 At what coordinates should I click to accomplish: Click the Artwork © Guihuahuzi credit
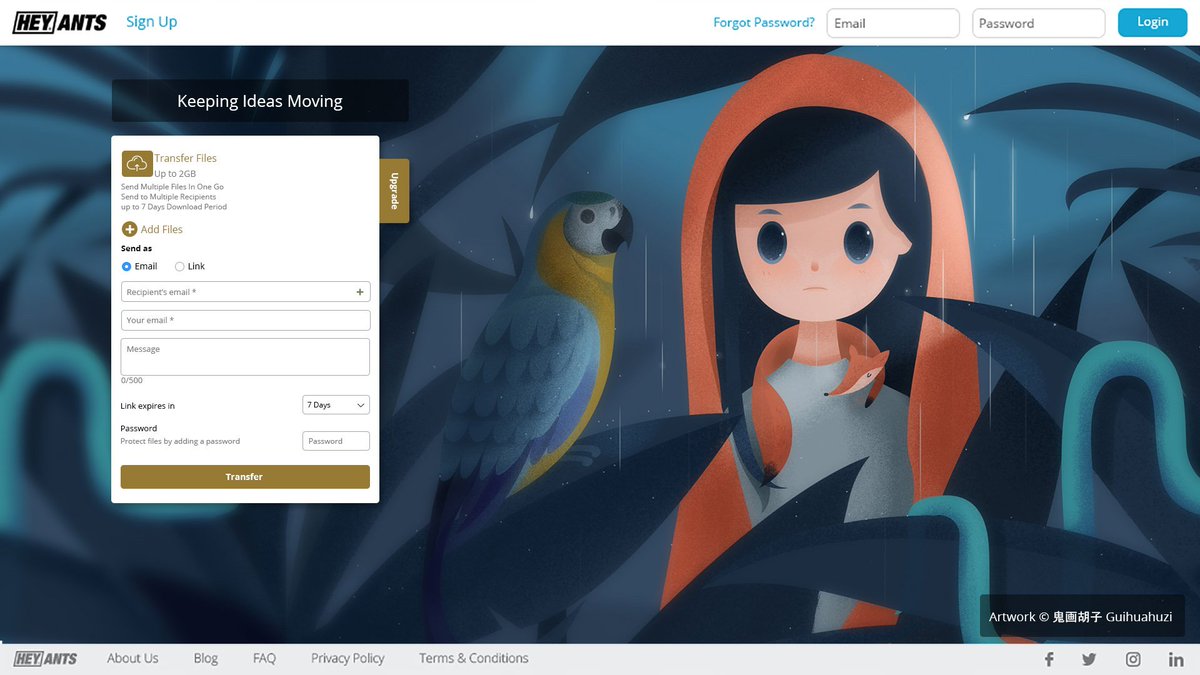coord(1081,617)
